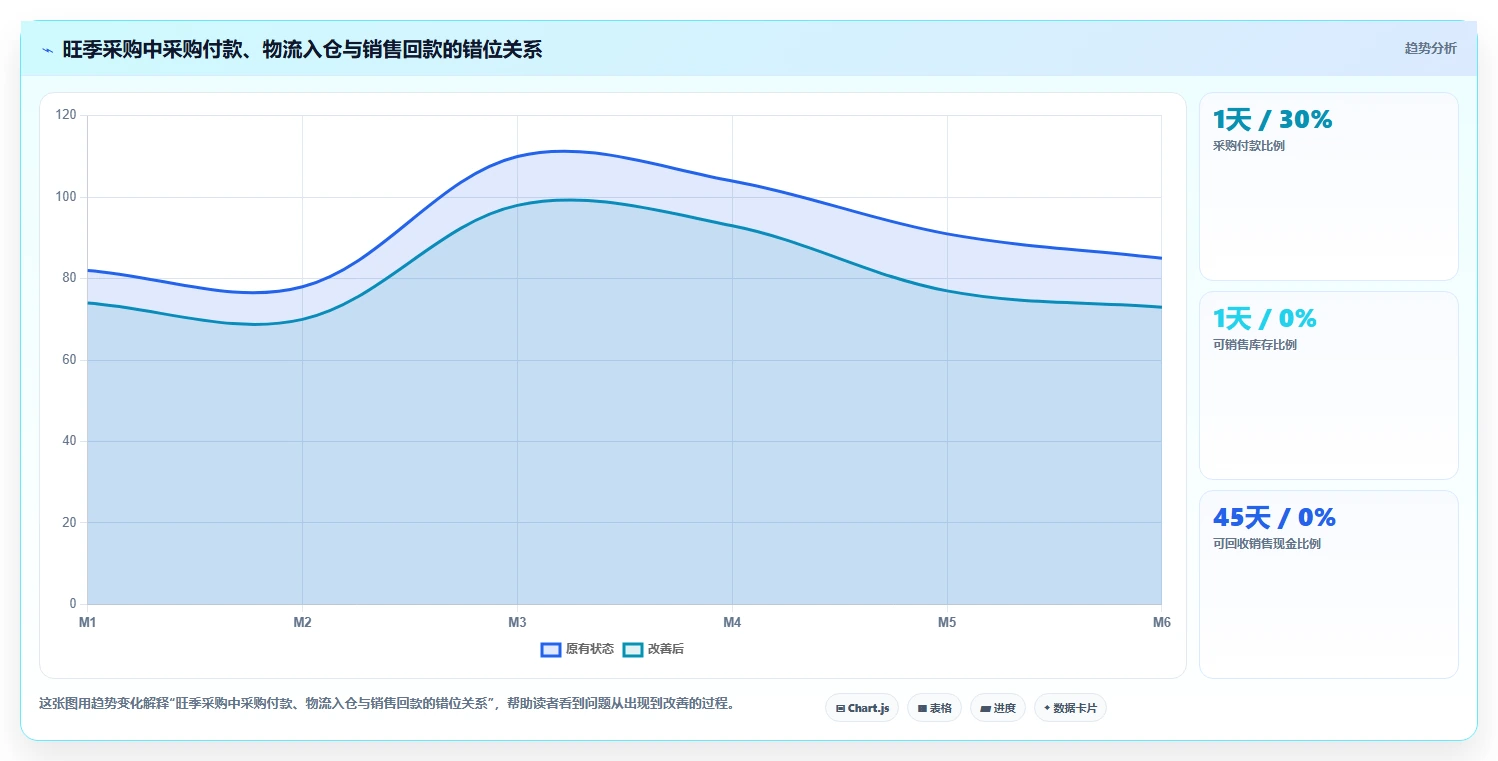Click the 20 y-axis tick label

pyautogui.click(x=69, y=523)
